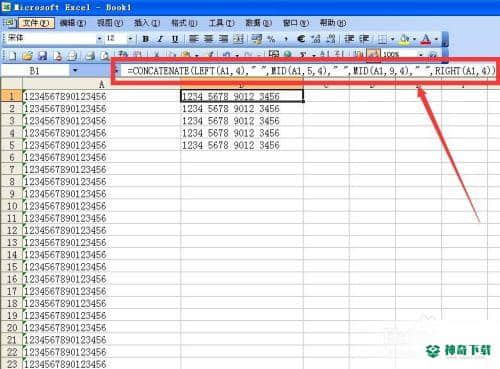Open the font name dropdown
500x369 pixels.
[x=99, y=39]
